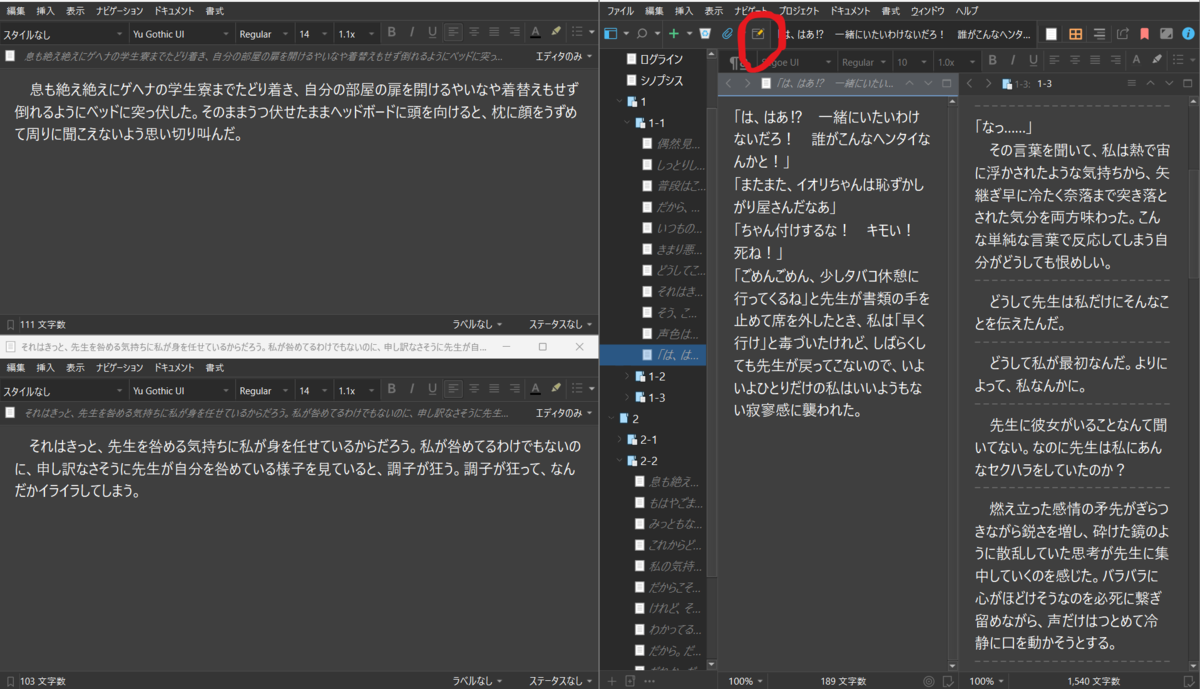Click the document title field showing 「は、はあ!? in main toolbar

905,34
